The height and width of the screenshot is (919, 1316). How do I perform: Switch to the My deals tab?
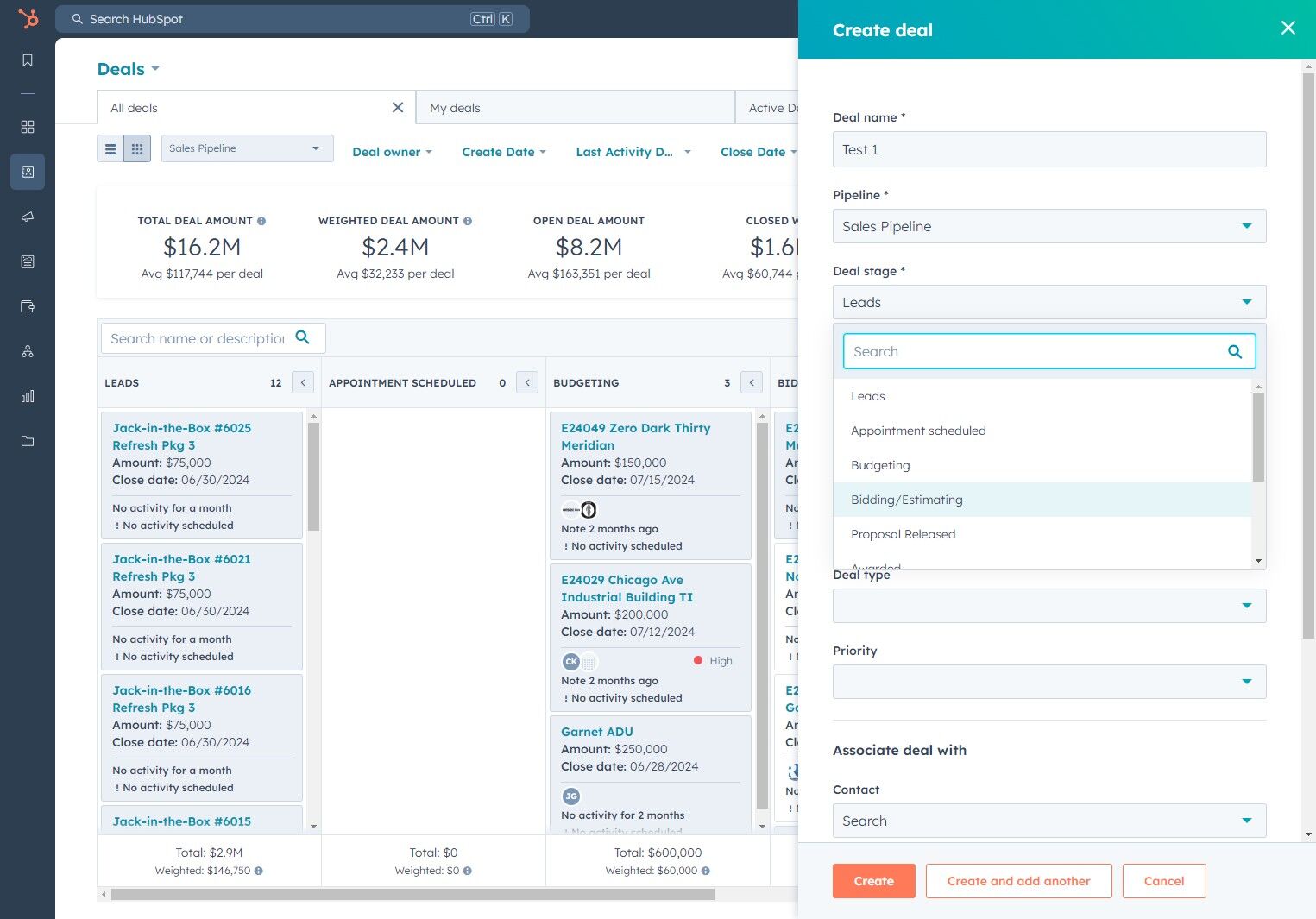575,108
